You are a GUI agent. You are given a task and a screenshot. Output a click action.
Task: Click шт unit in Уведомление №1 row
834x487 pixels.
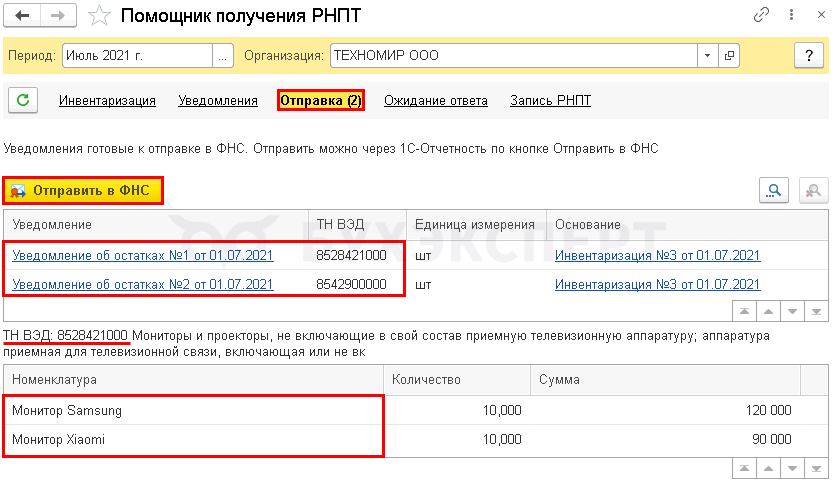pyautogui.click(x=477, y=255)
